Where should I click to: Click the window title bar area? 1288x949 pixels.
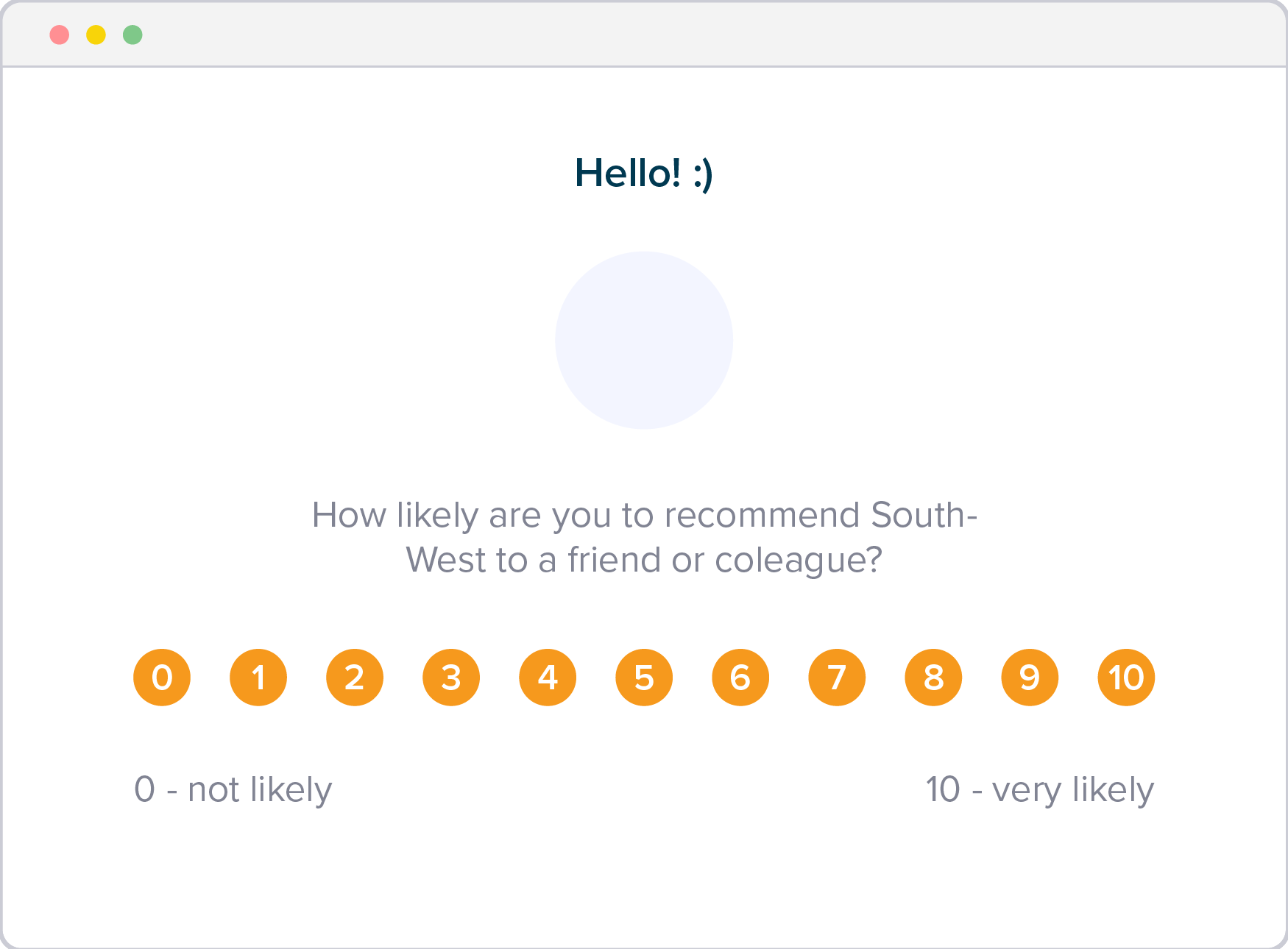tap(589, 34)
